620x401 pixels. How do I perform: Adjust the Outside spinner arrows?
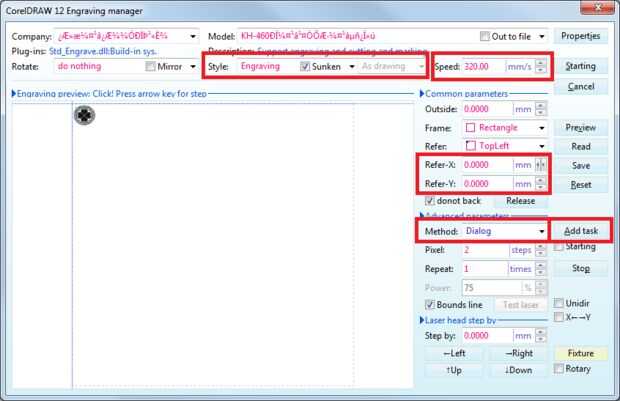coord(541,109)
